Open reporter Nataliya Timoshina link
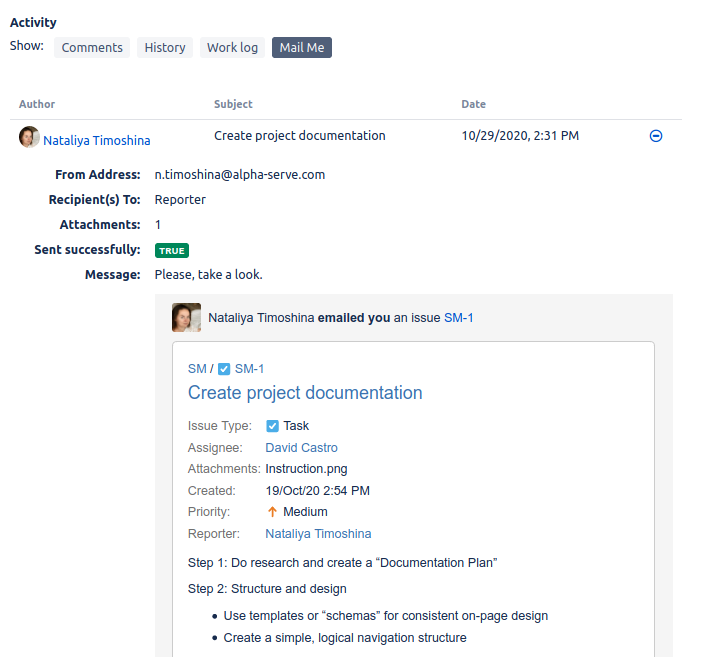This screenshot has width=709, height=657. coord(318,534)
